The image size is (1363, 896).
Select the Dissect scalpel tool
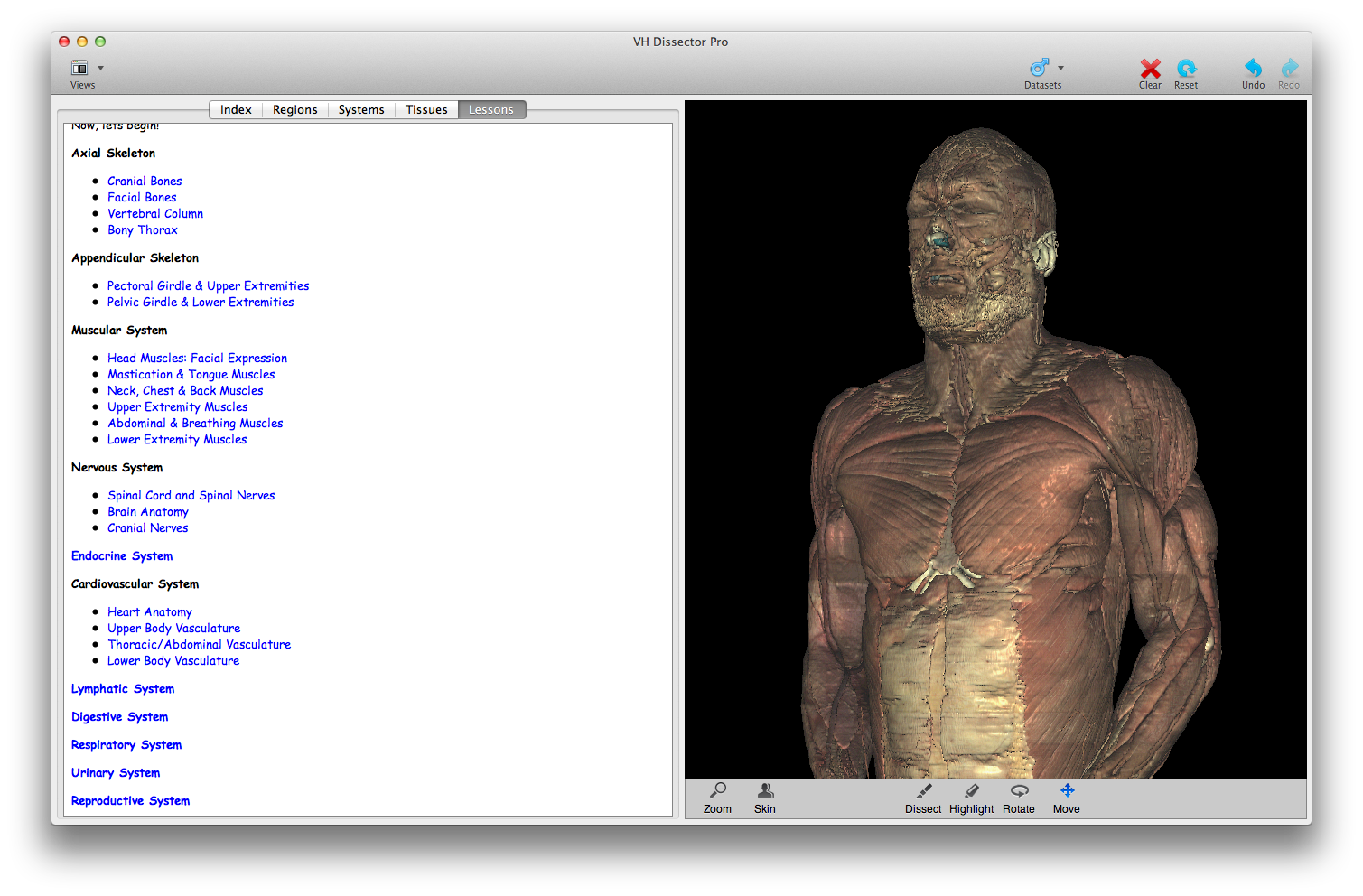click(923, 790)
